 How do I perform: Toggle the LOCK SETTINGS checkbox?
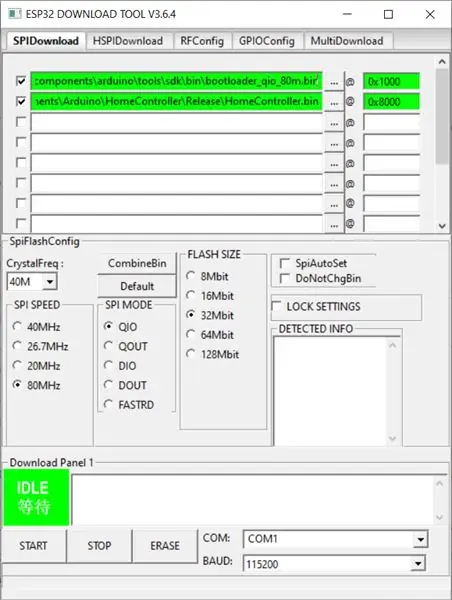pyautogui.click(x=276, y=307)
